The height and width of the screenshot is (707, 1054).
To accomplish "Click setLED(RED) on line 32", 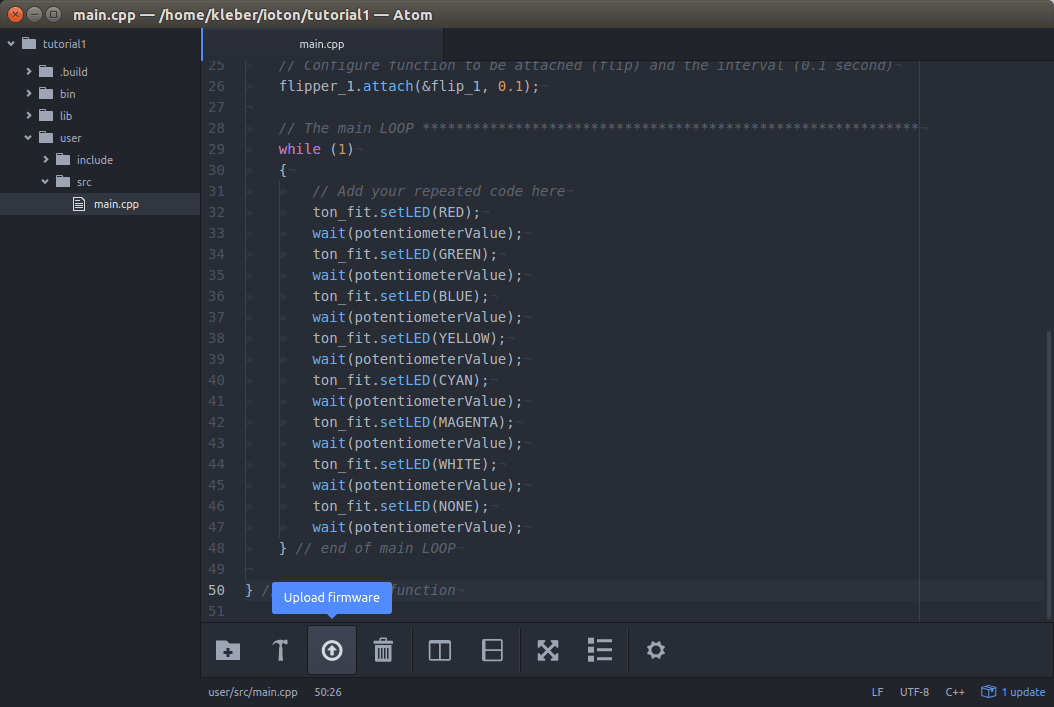I will [426, 212].
